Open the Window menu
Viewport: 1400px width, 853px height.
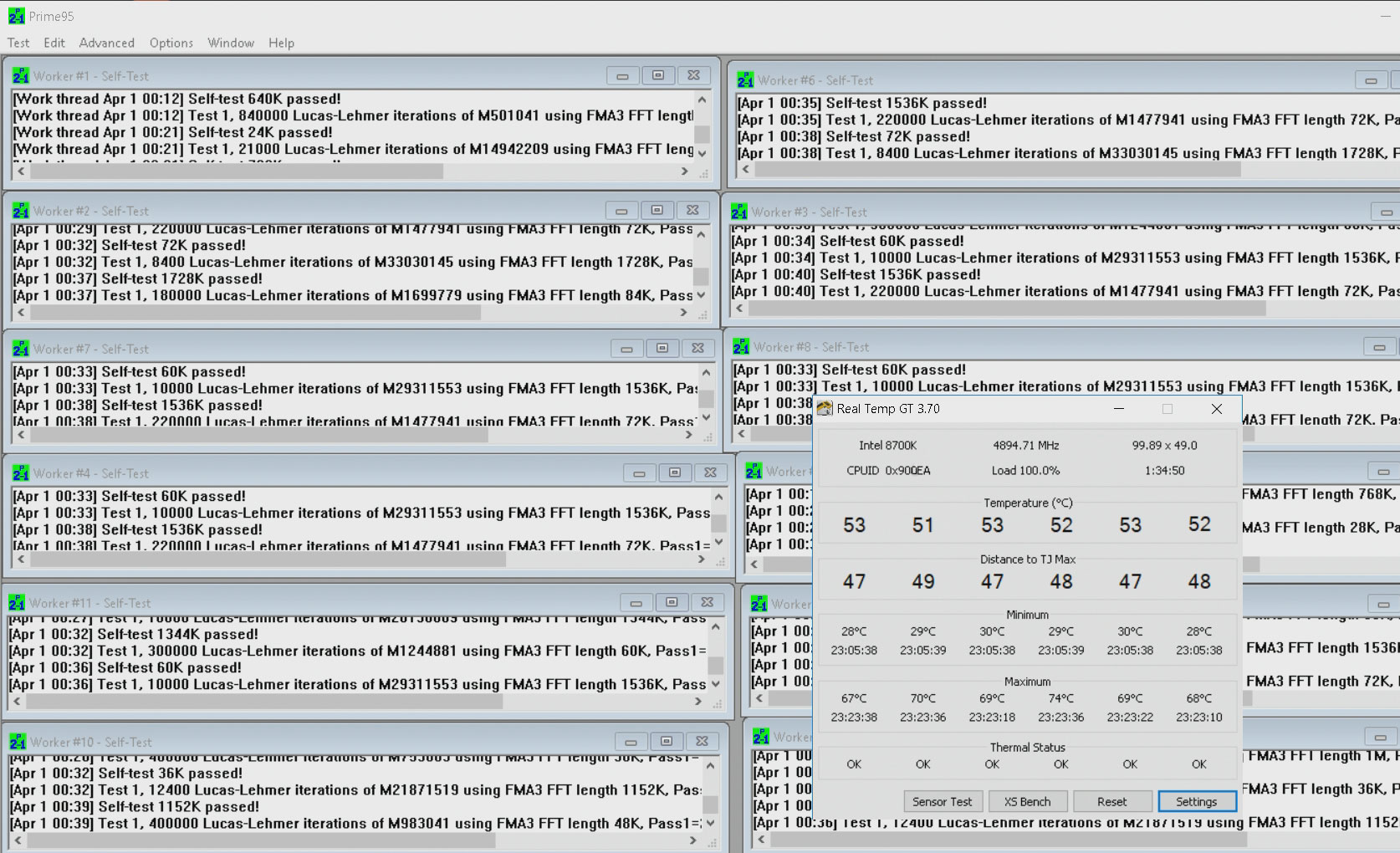click(231, 43)
